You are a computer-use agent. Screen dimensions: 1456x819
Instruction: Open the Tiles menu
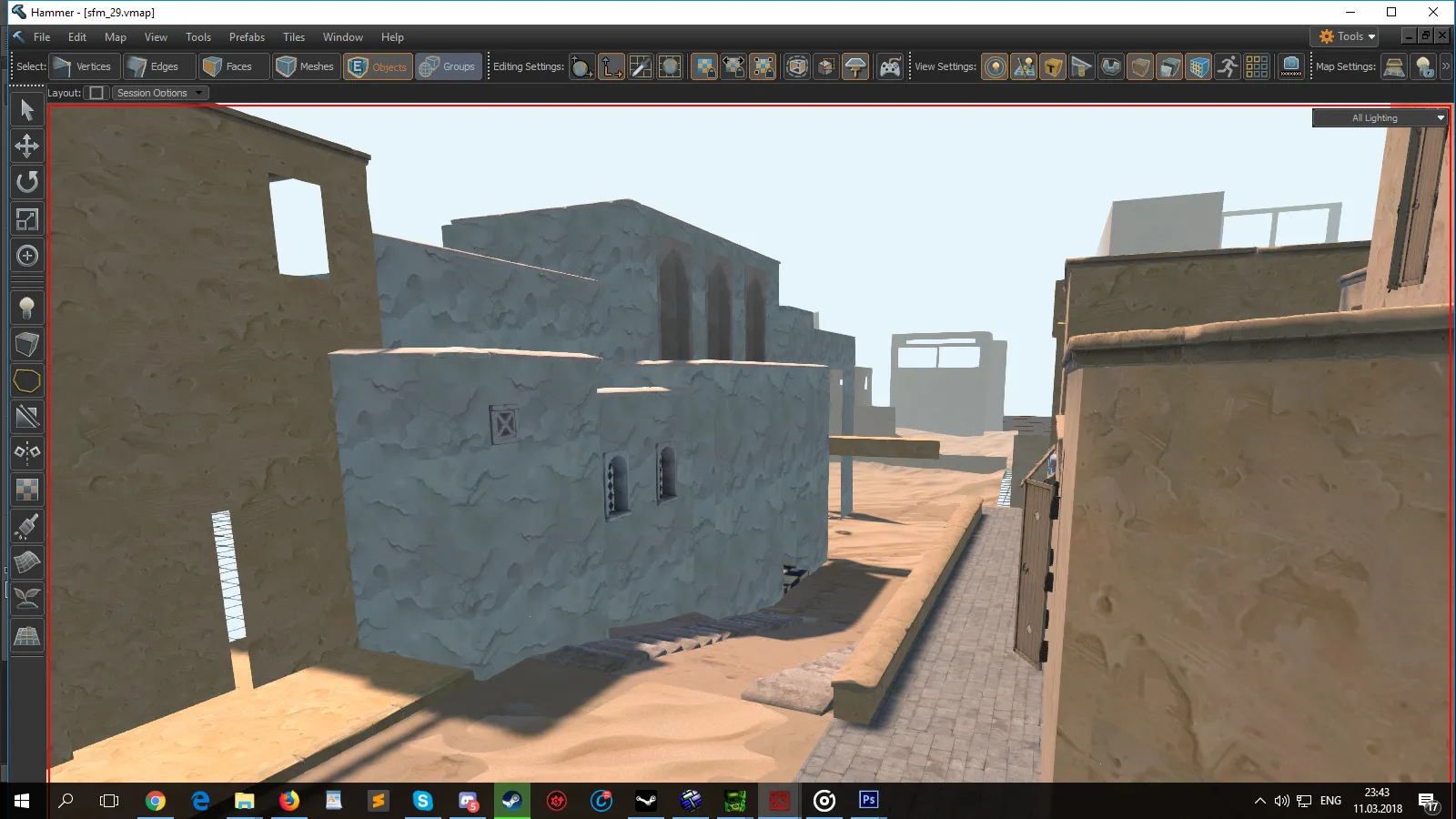click(294, 37)
